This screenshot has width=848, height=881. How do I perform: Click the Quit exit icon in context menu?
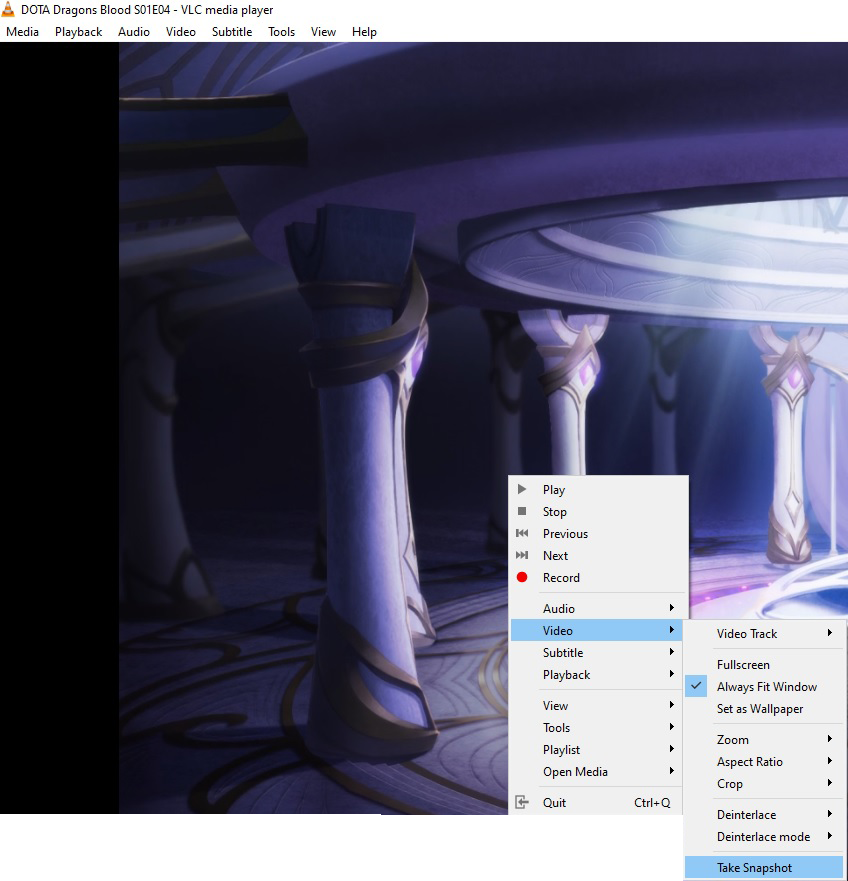click(x=522, y=802)
